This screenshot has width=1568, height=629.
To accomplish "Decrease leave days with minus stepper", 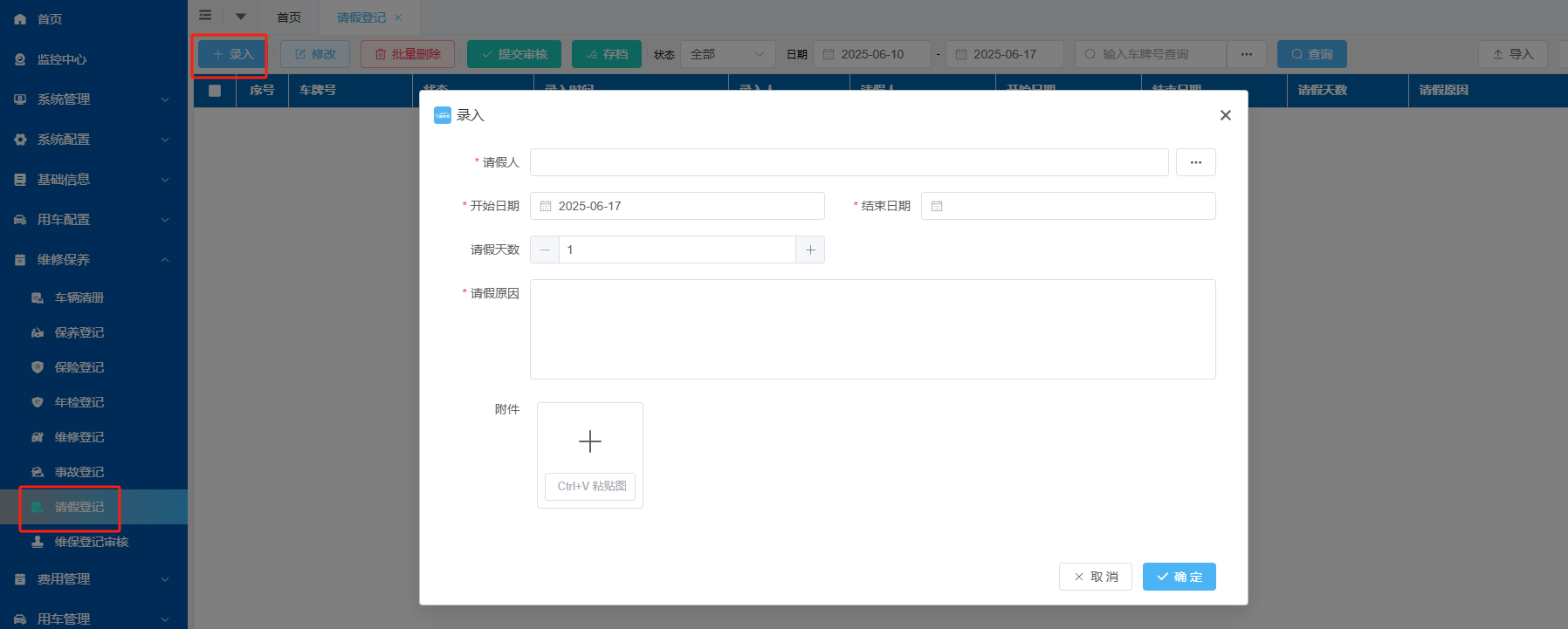I will 545,250.
